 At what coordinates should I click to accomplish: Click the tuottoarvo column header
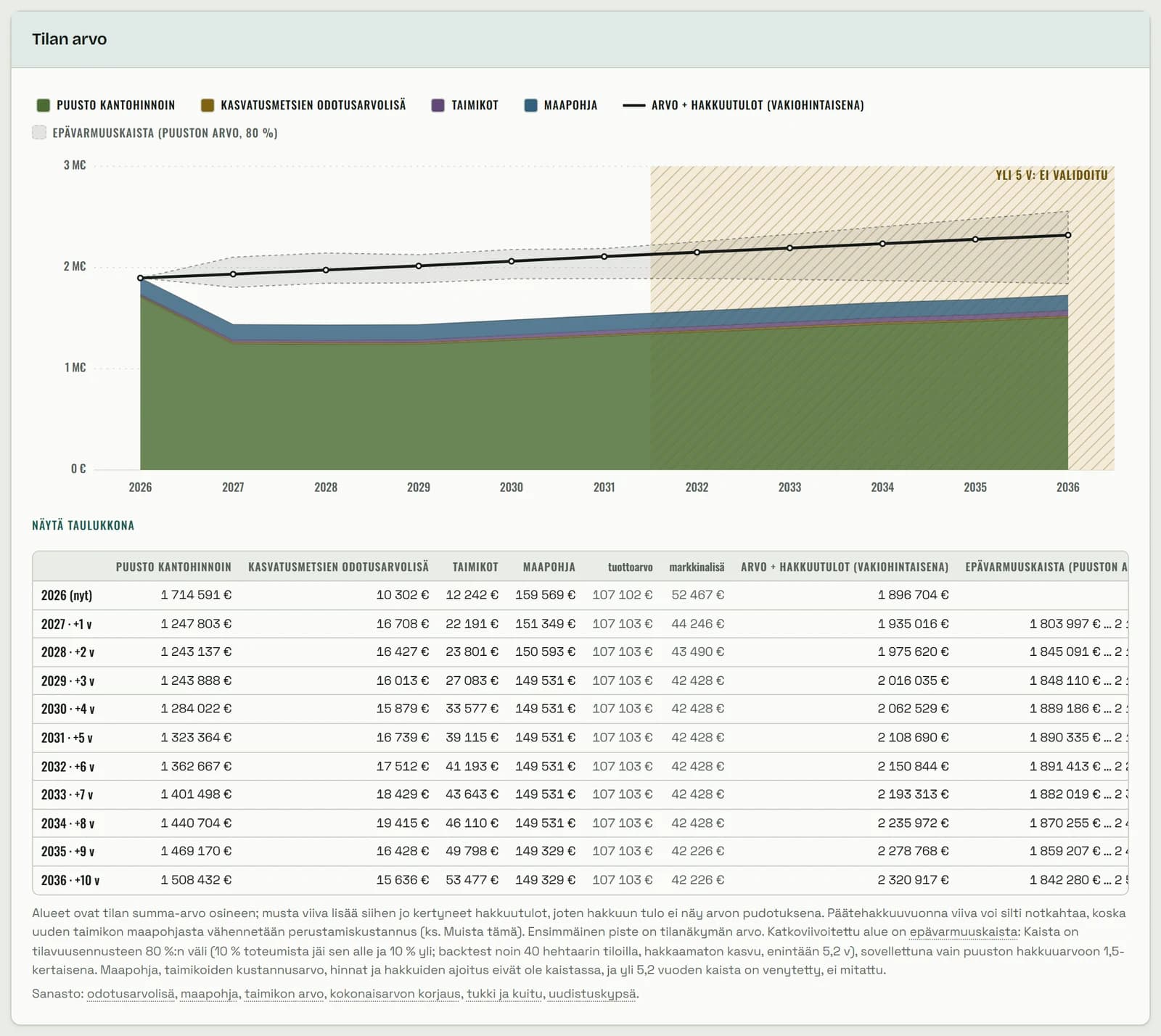[x=630, y=567]
